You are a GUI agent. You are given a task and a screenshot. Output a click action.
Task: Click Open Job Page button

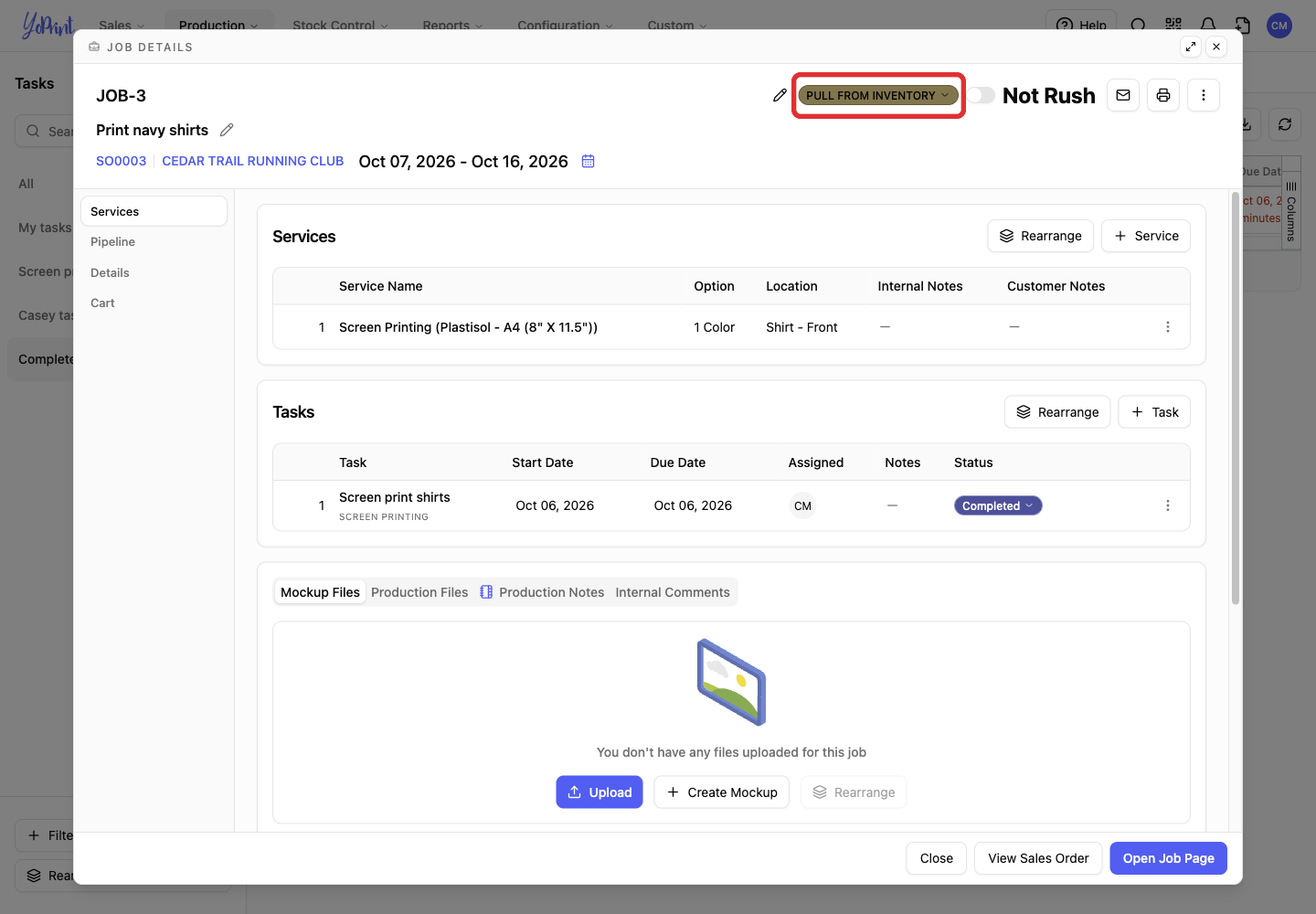[1169, 858]
